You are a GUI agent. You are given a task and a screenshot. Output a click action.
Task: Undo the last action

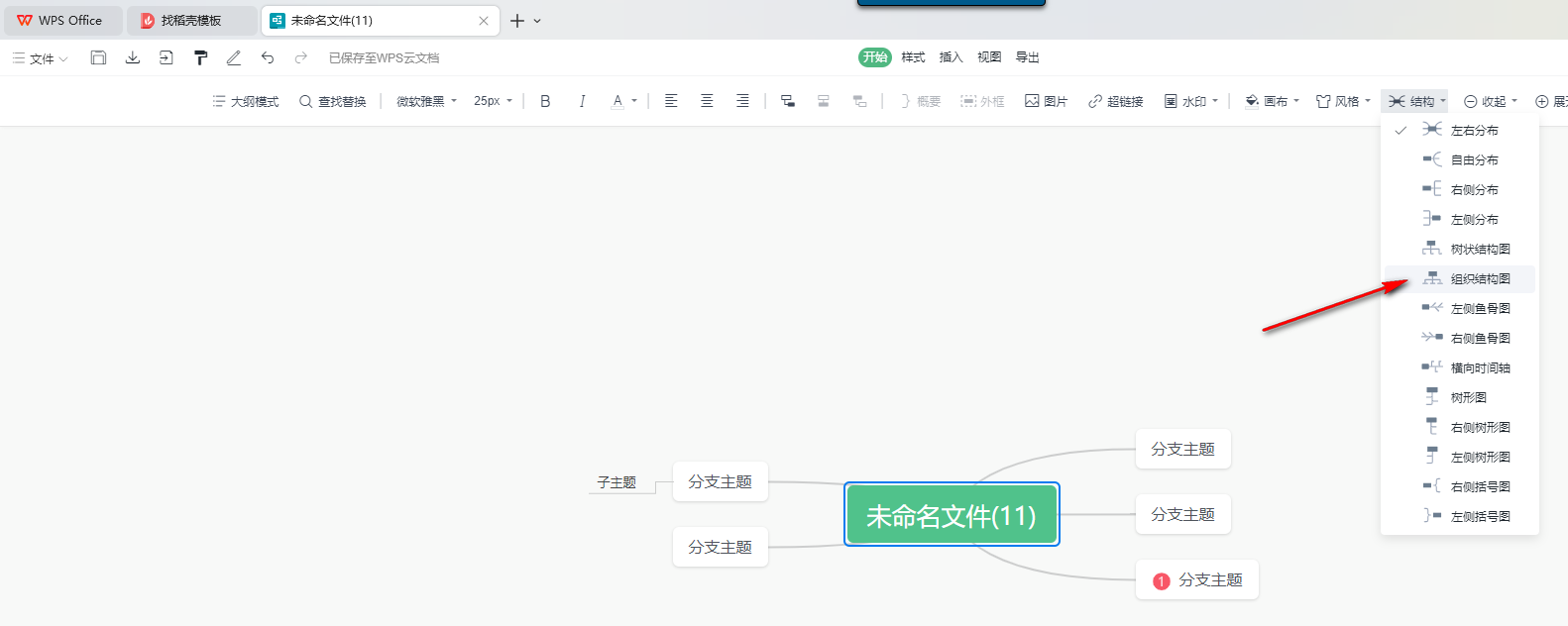pos(268,57)
